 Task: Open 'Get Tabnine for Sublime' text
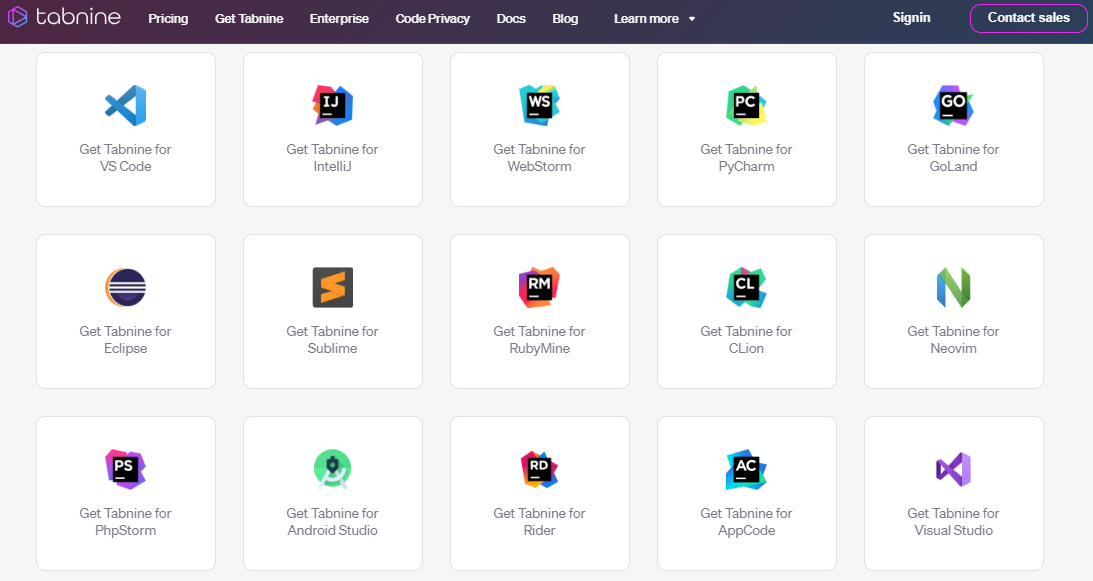point(333,340)
